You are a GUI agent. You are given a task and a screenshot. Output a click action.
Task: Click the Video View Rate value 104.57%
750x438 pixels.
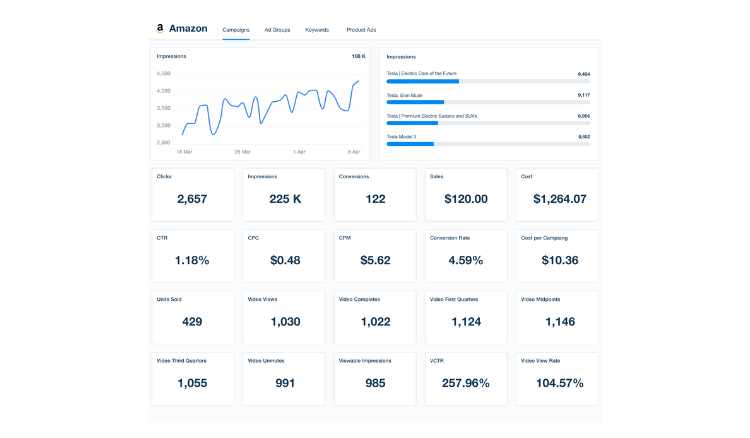coord(560,383)
